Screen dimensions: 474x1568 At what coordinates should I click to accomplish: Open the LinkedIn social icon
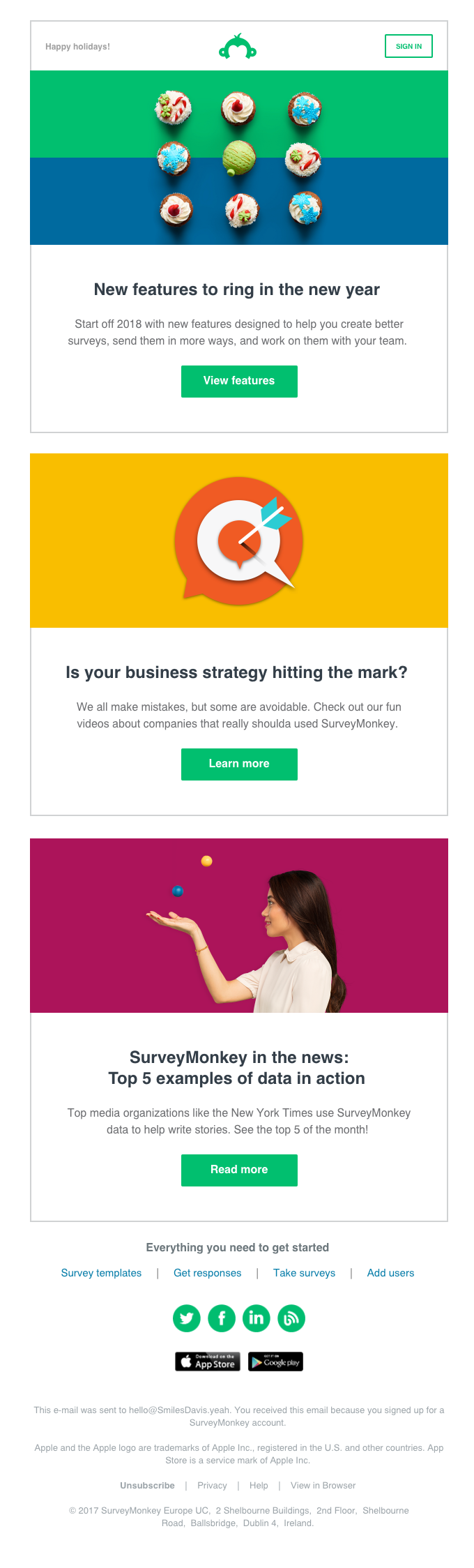pos(257,1318)
